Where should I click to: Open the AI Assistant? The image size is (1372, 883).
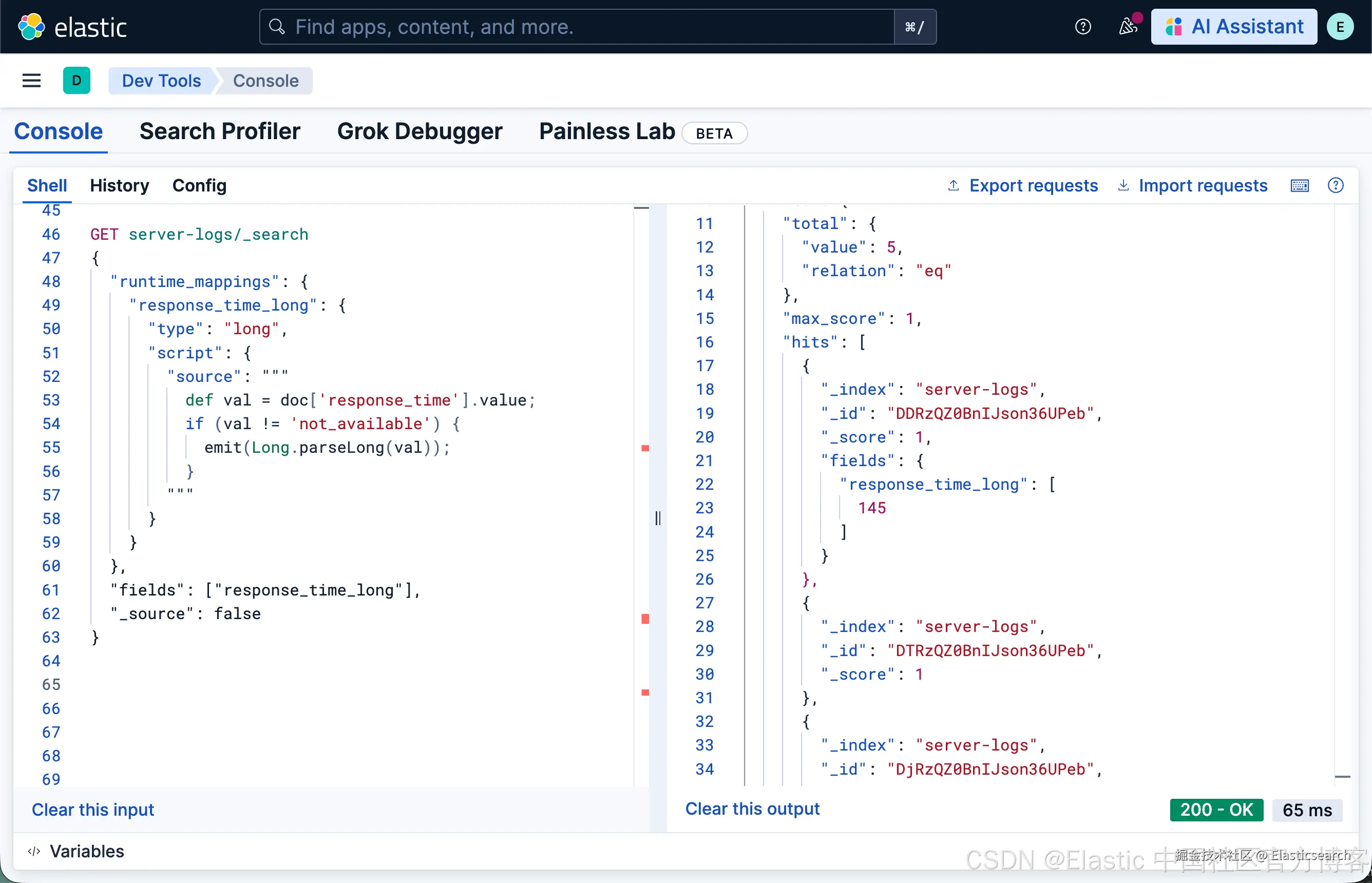coord(1234,26)
